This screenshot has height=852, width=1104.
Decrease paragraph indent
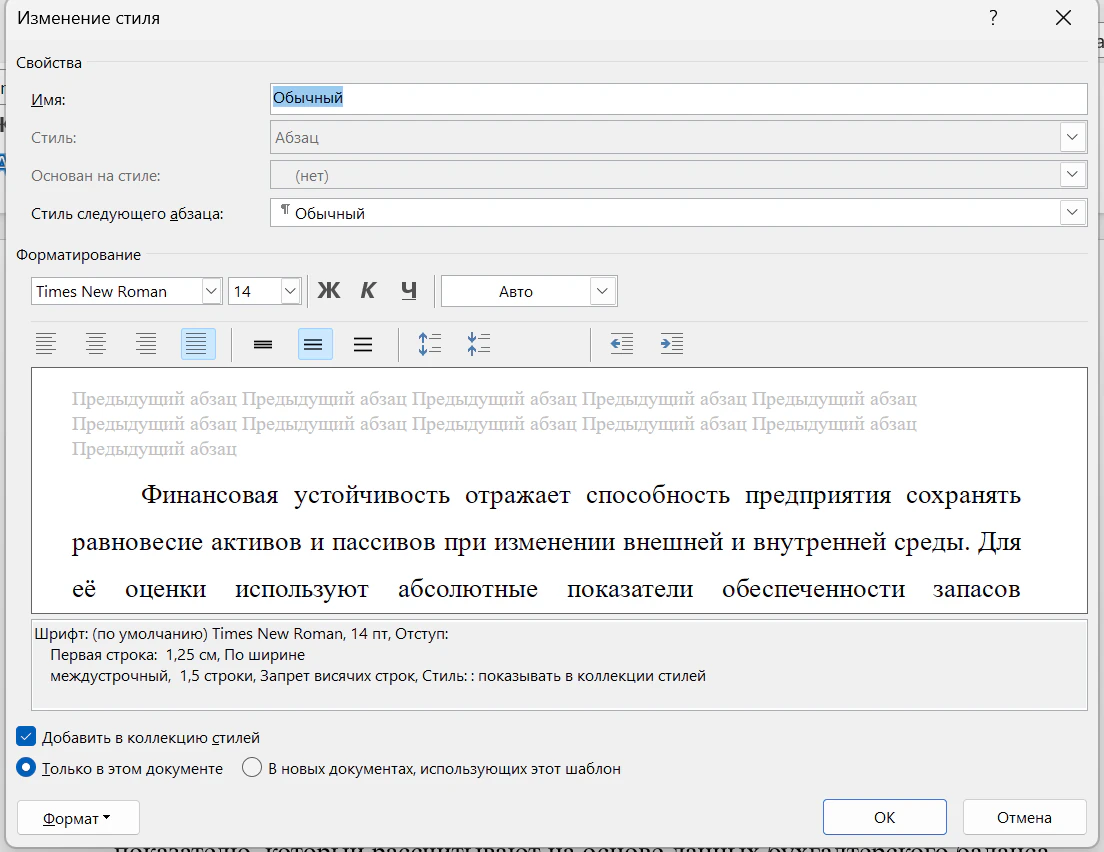pyautogui.click(x=622, y=344)
